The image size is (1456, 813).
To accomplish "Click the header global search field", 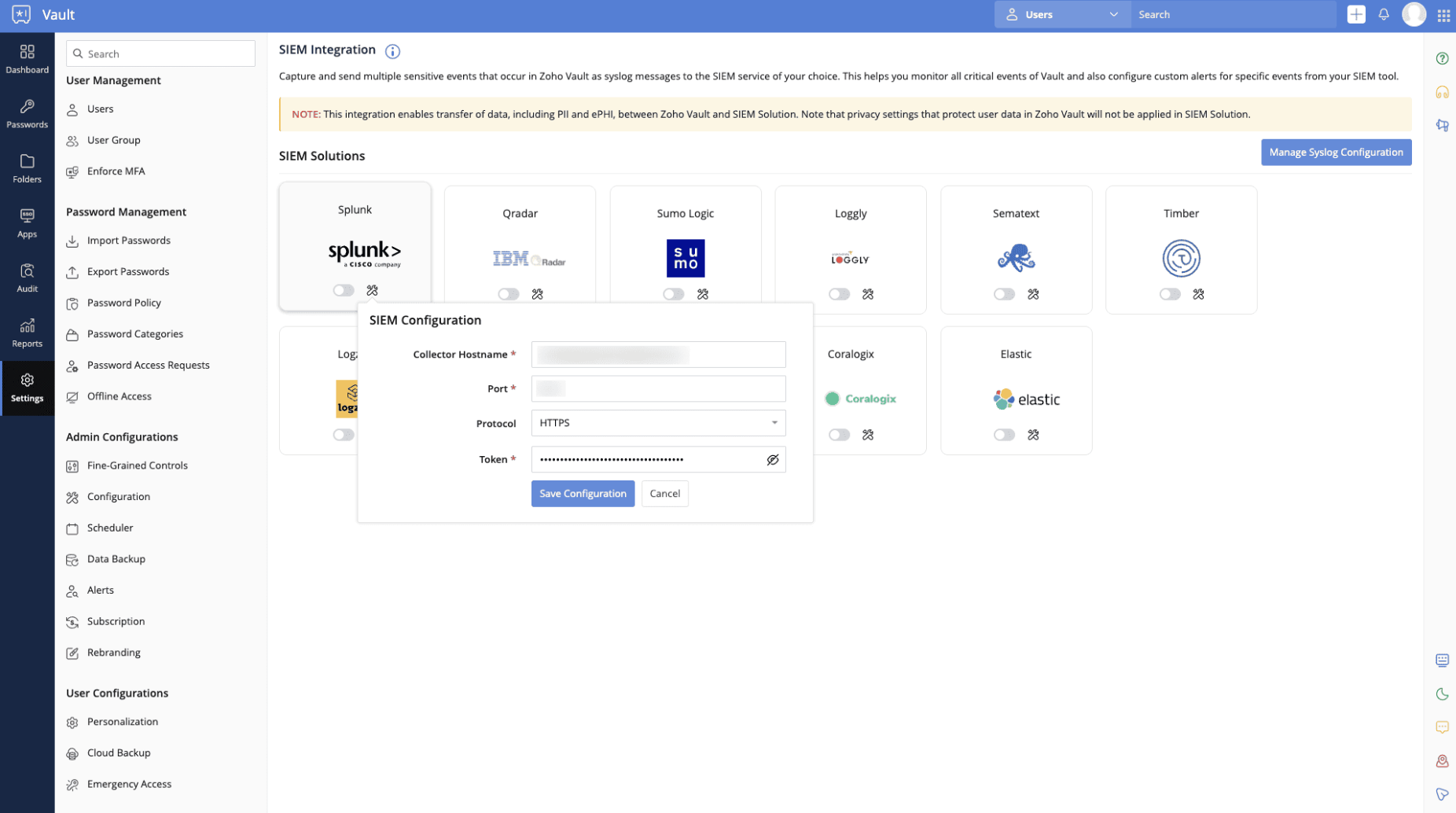I will tap(1233, 14).
